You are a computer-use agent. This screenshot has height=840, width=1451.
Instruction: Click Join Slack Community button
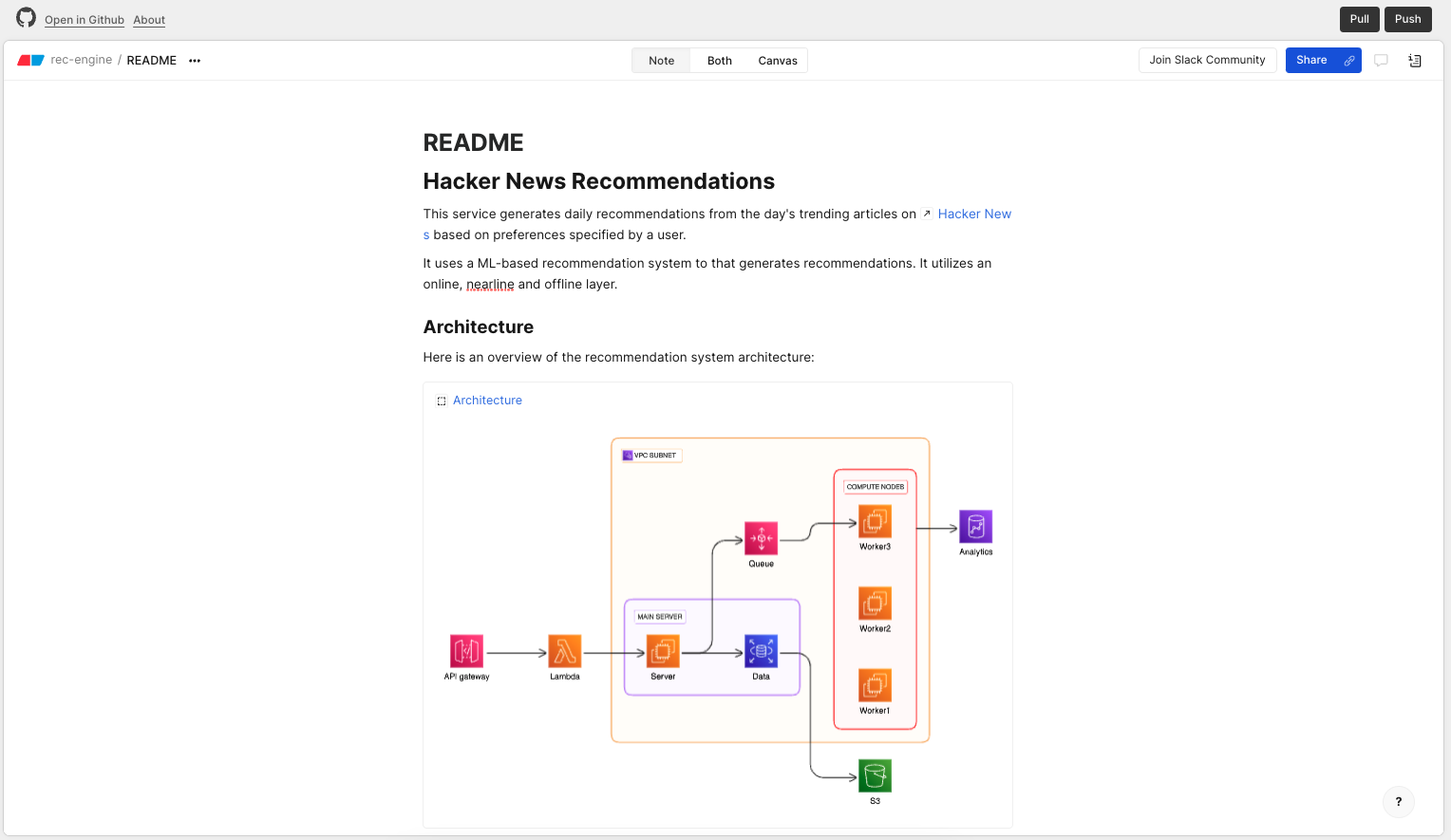[x=1208, y=60]
